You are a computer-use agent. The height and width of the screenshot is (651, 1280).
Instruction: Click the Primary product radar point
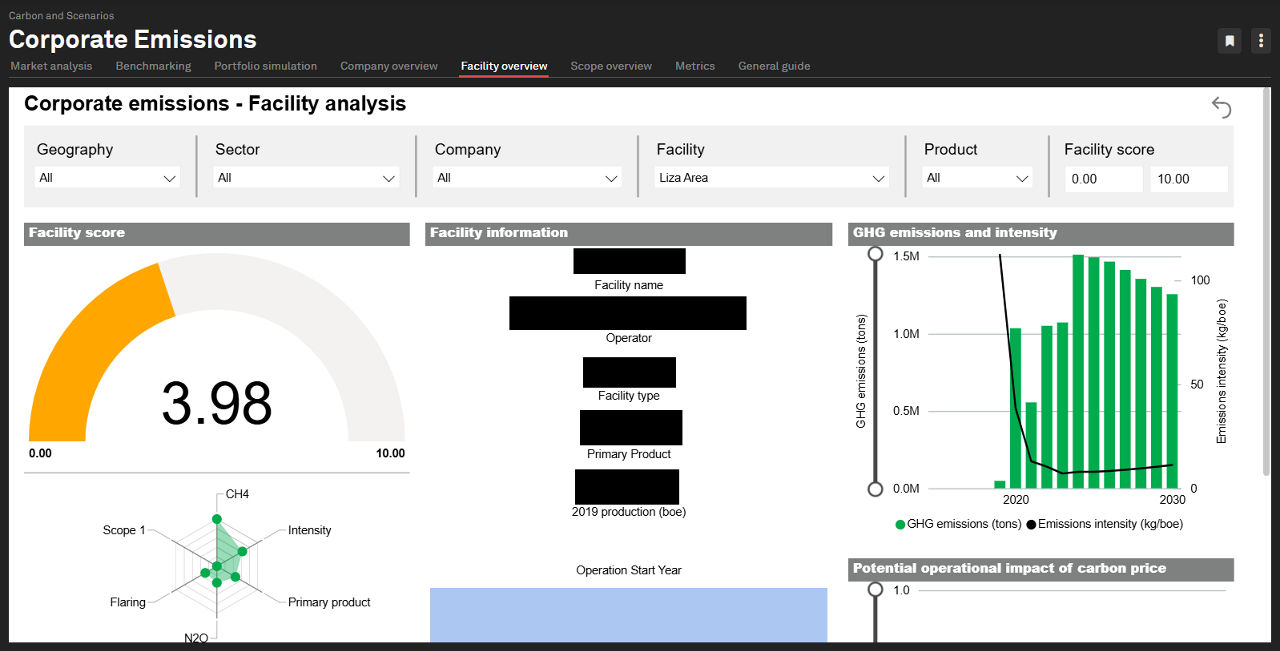tap(235, 577)
